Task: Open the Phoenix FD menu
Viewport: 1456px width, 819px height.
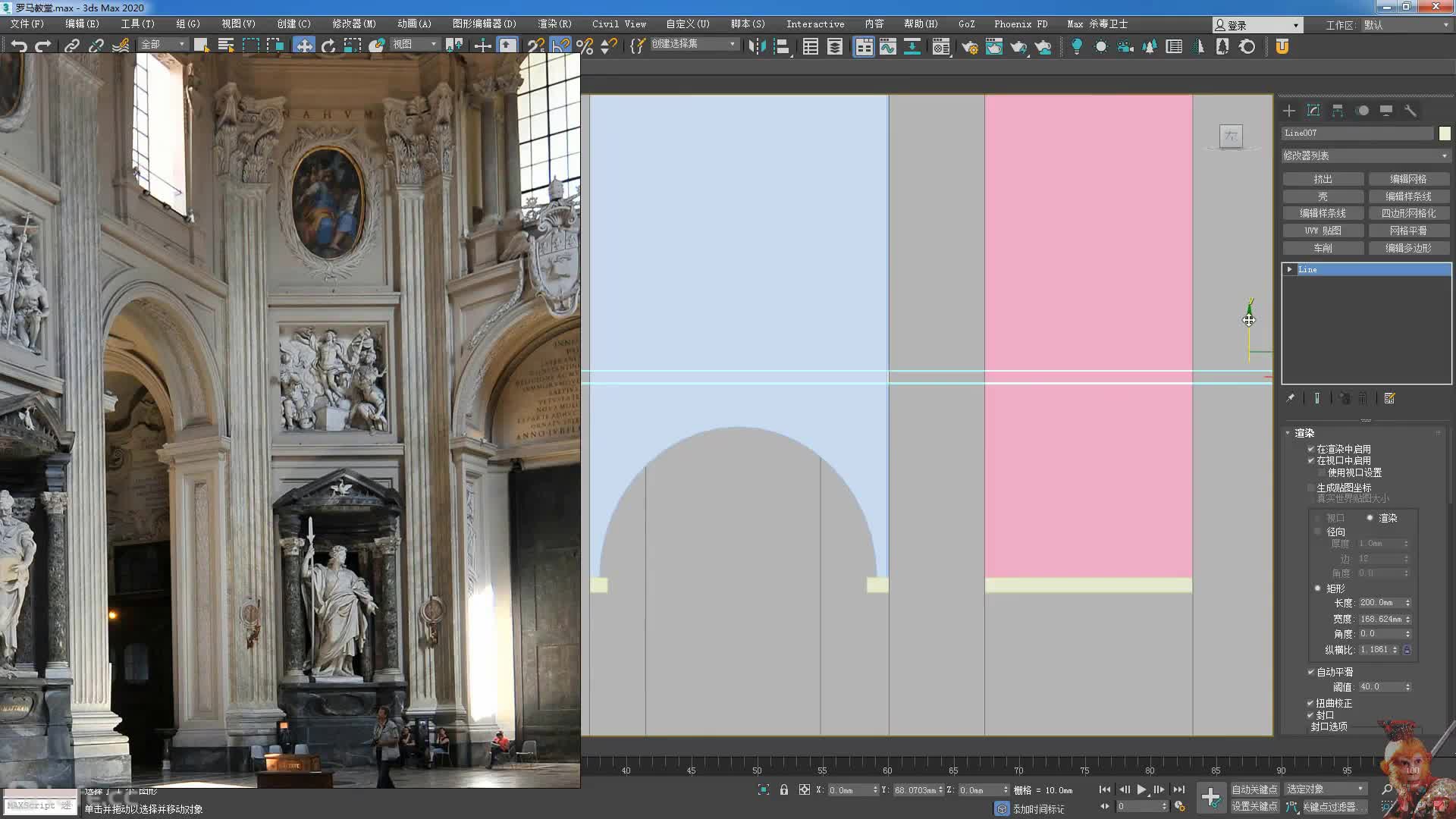Action: click(x=1021, y=24)
